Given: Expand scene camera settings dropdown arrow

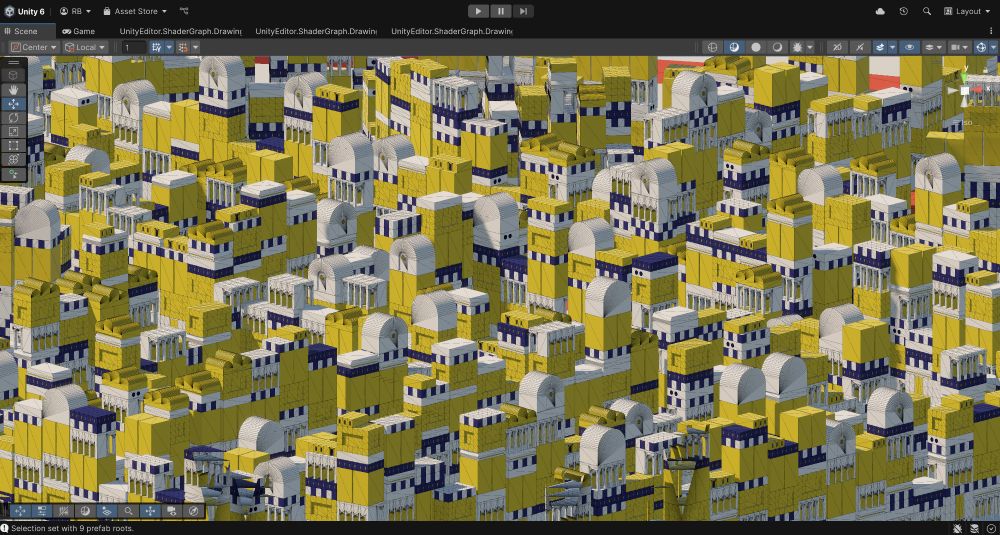Looking at the screenshot, I should (x=967, y=47).
